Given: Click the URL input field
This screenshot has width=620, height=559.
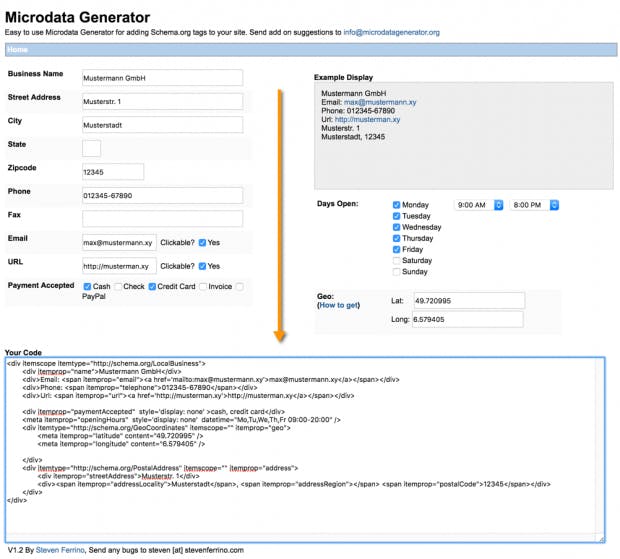Looking at the screenshot, I should point(119,266).
